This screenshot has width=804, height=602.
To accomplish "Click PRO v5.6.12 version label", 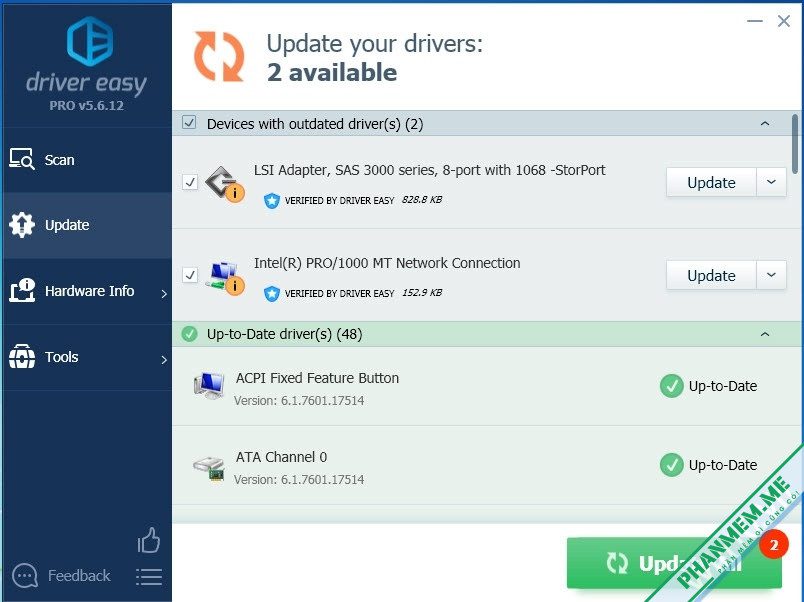I will click(86, 106).
